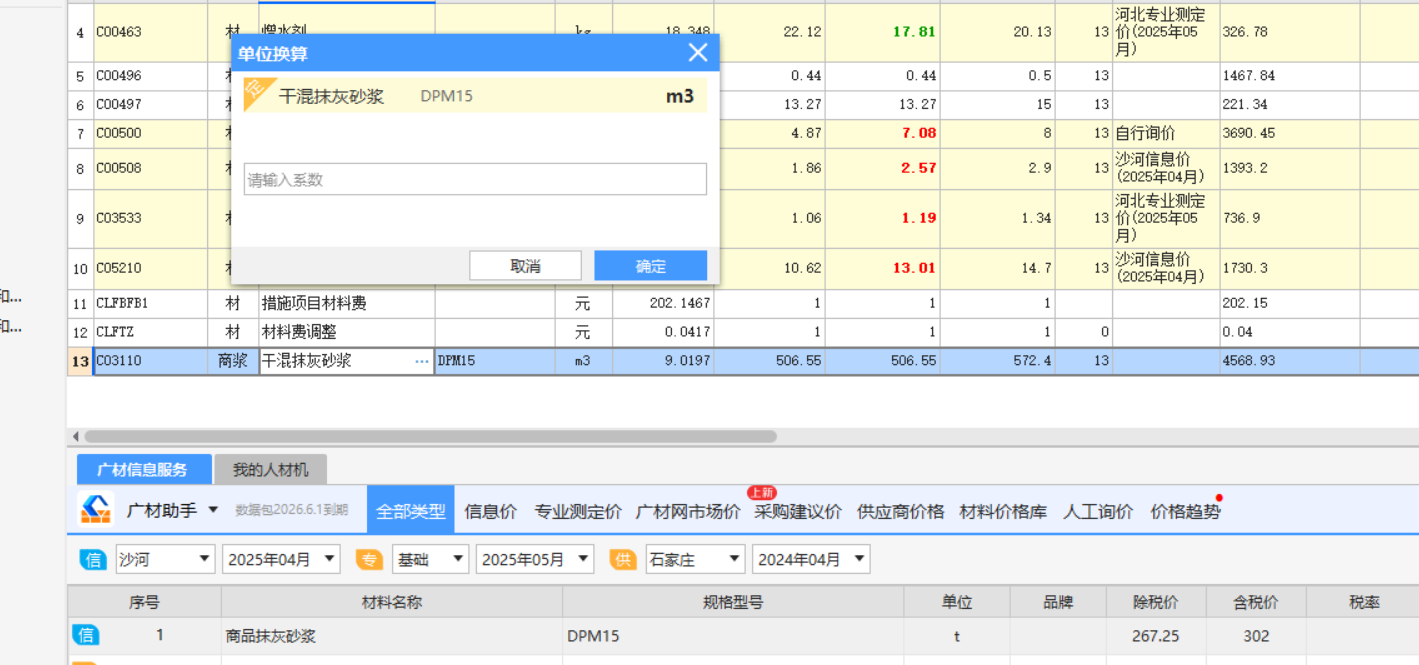Close the 单位换算 dialog
Screen dimensions: 1419x665
(x=698, y=53)
